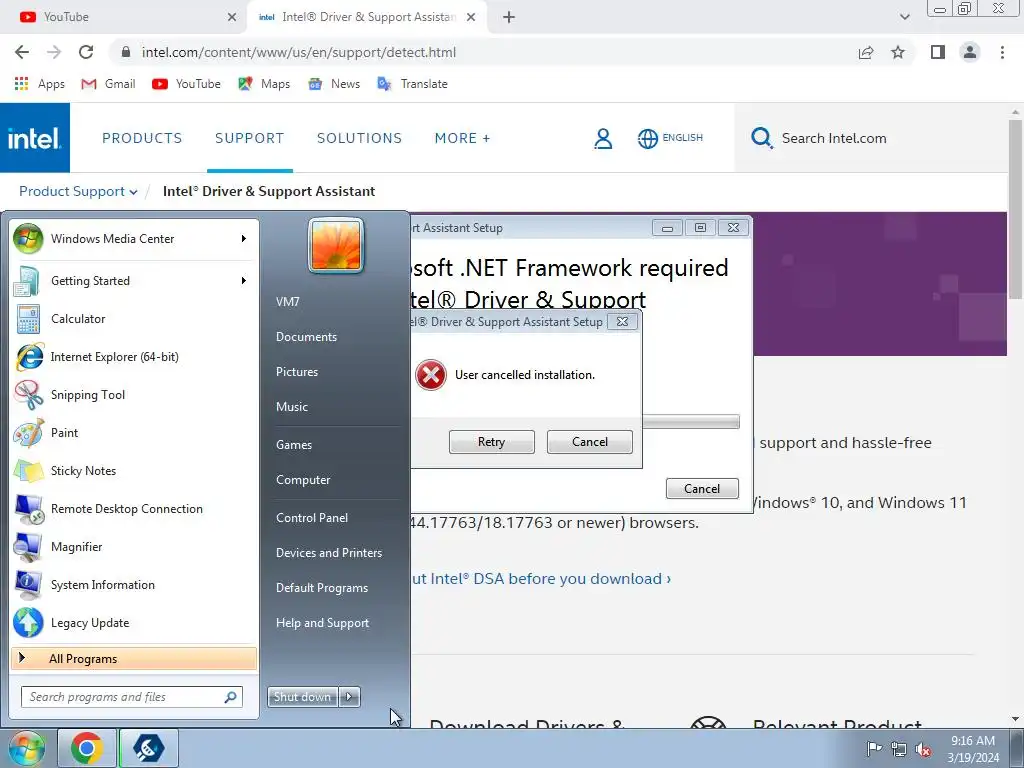Screen dimensions: 1024x768
Task: Open the Chrome profile avatar
Action: [x=970, y=52]
